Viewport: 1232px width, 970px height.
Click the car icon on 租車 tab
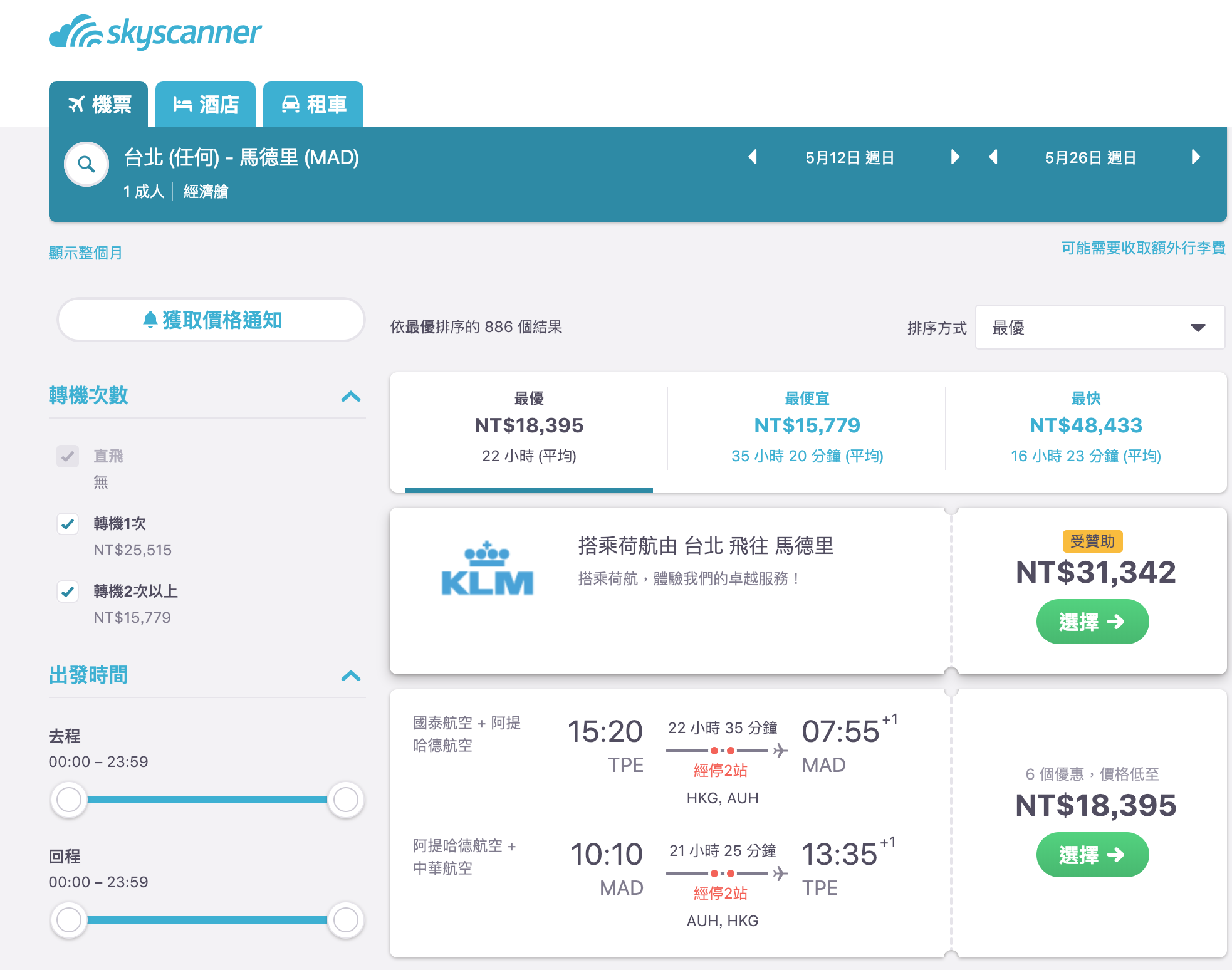290,104
